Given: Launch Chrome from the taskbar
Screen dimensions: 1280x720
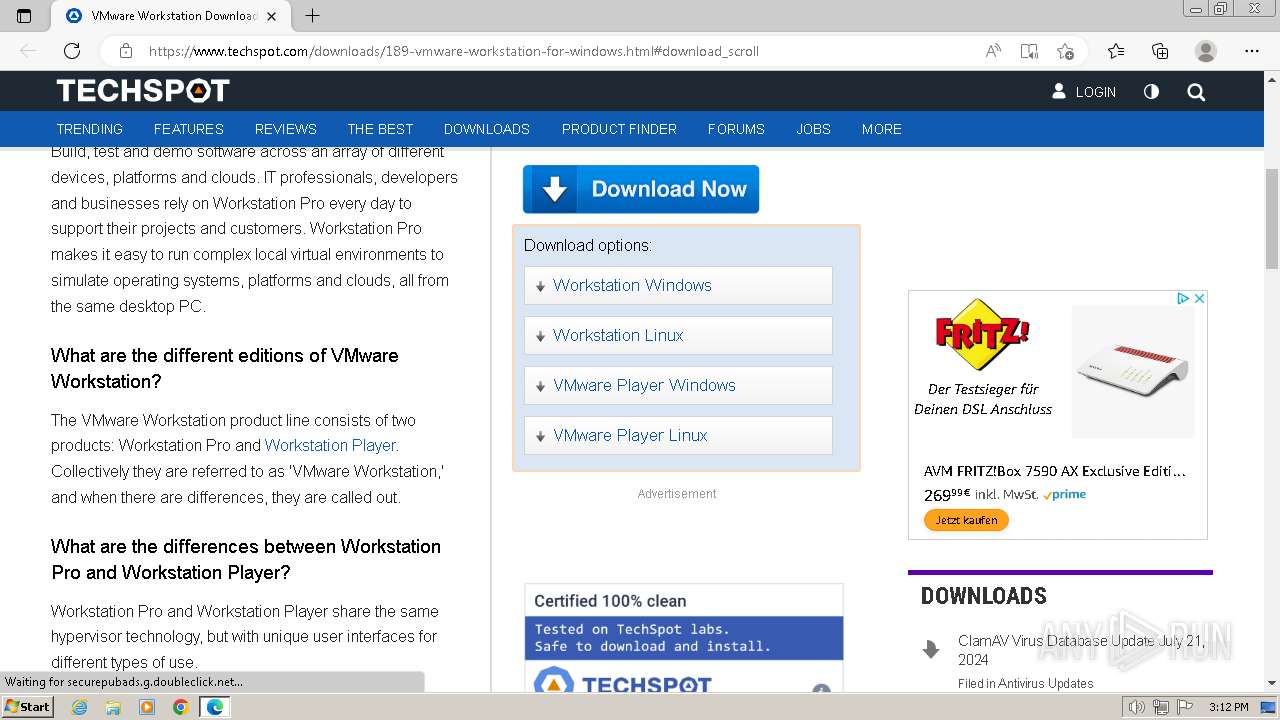Looking at the screenshot, I should pos(181,707).
